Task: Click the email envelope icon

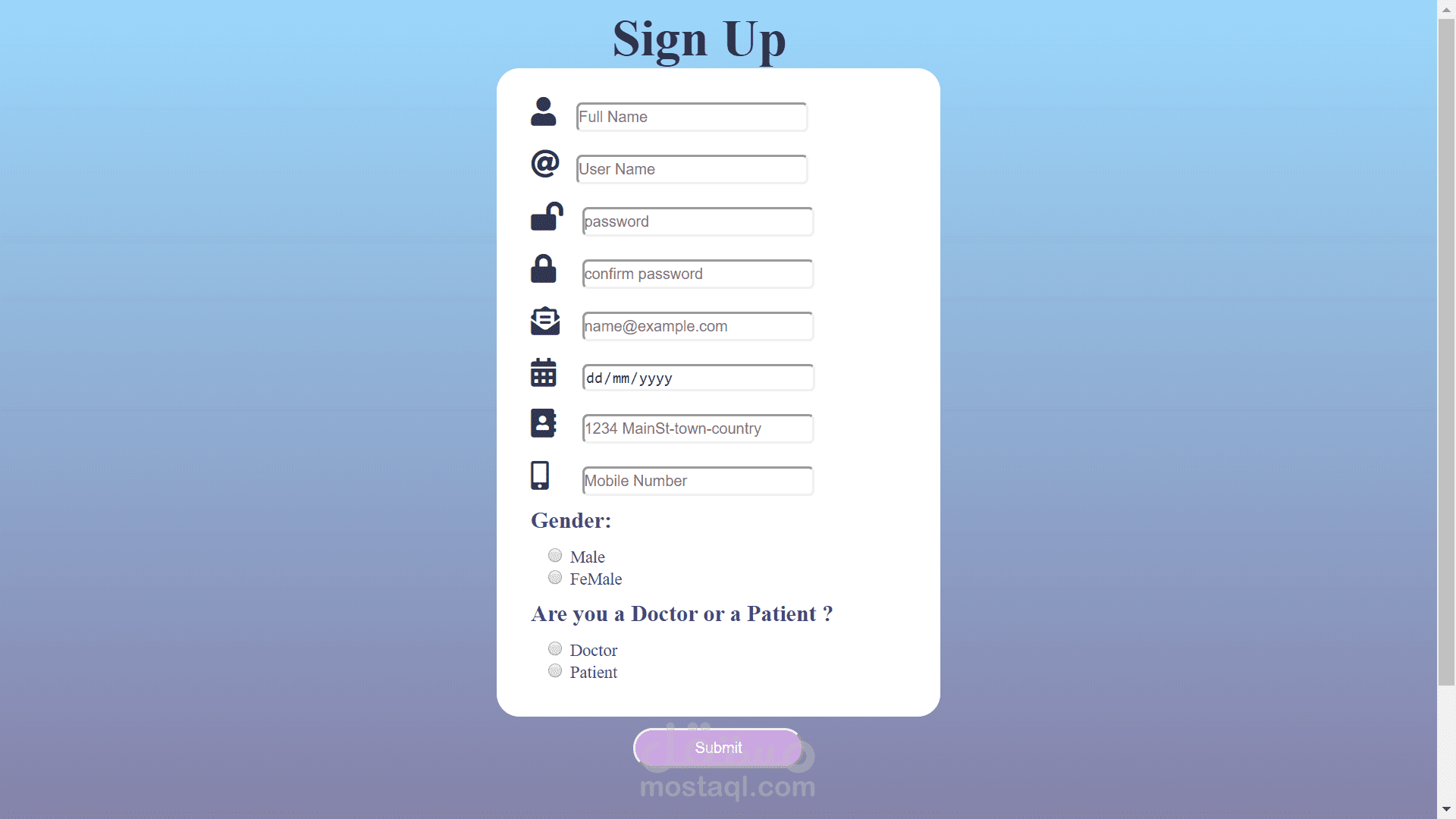Action: (545, 322)
